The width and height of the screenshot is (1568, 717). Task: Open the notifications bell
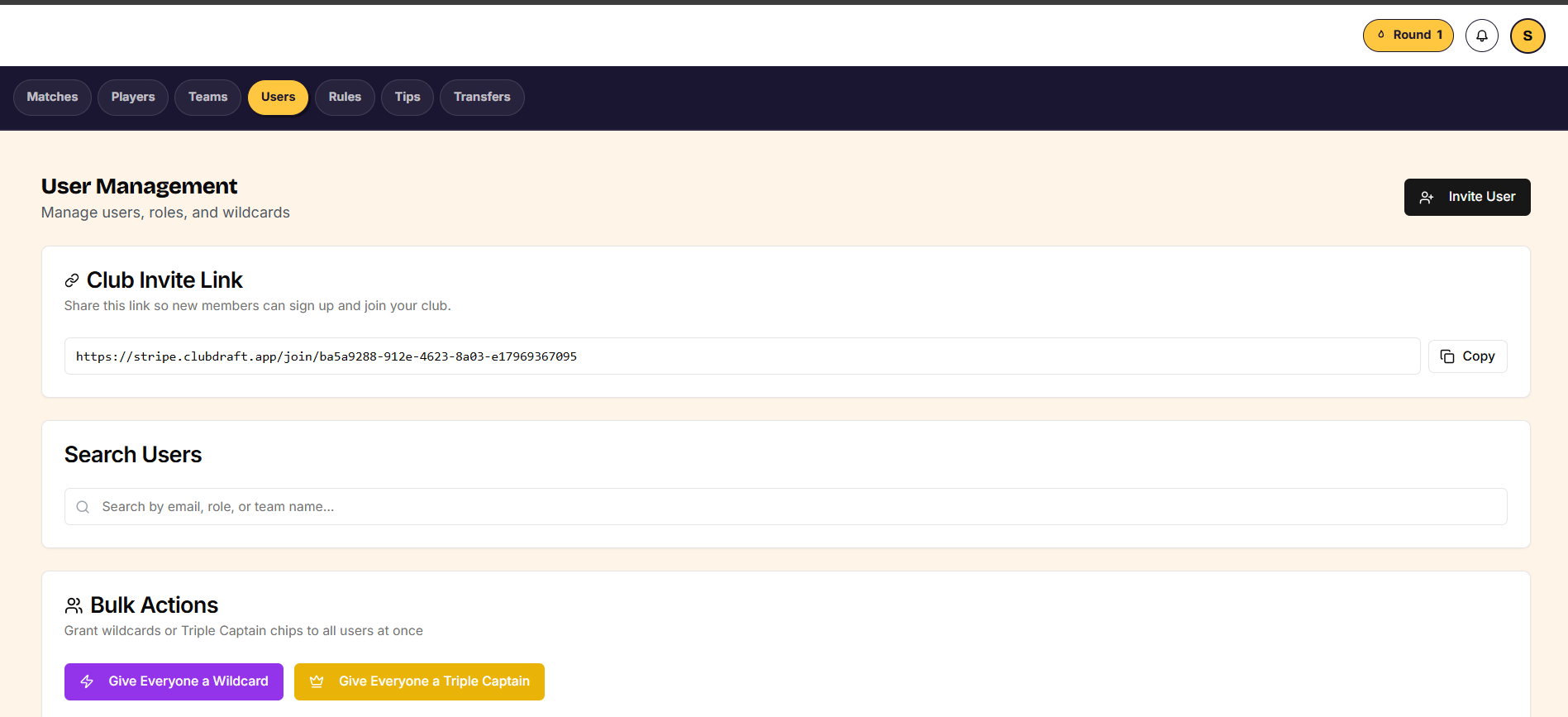click(x=1481, y=36)
